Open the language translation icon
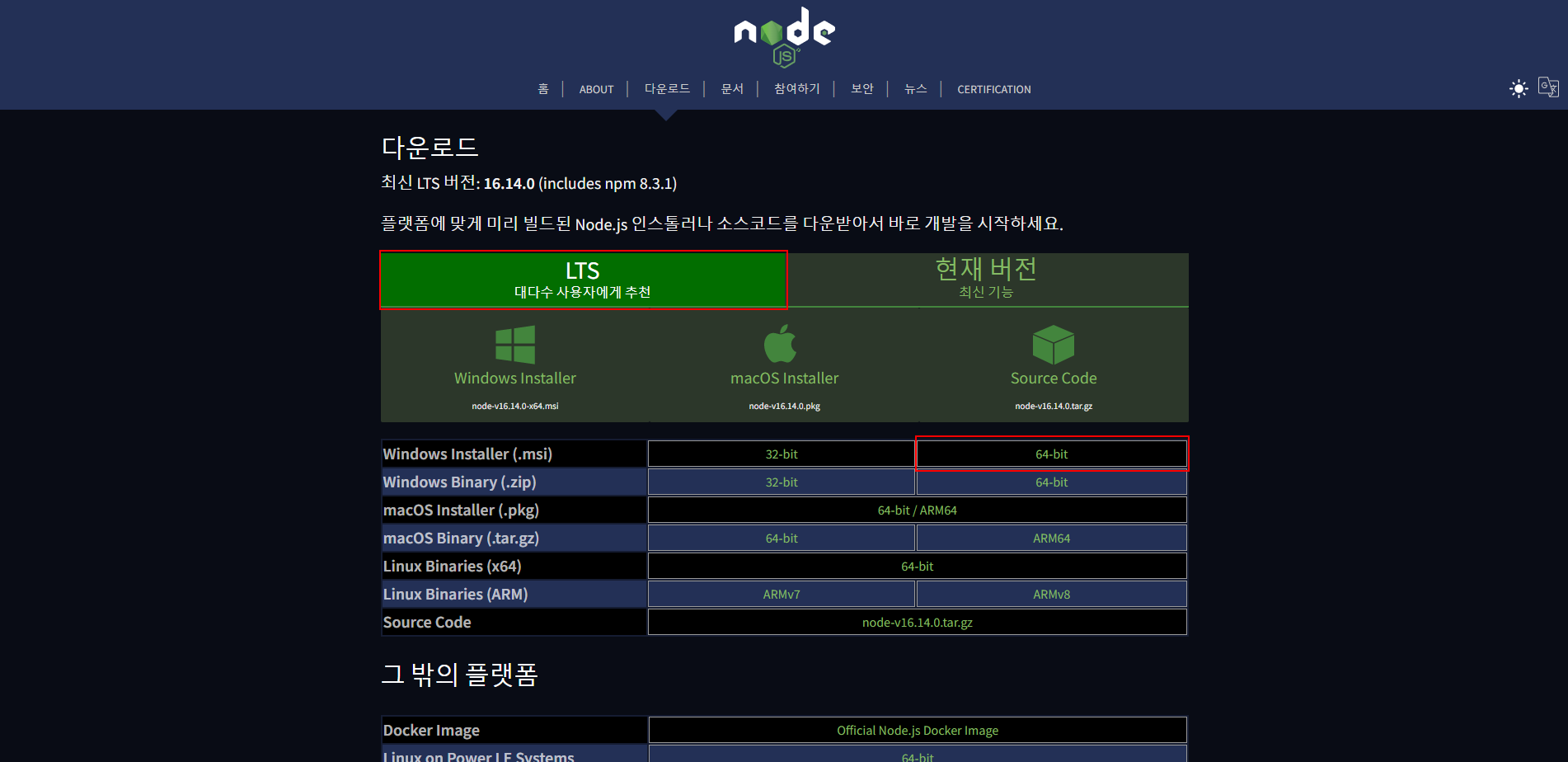Image resolution: width=1568 pixels, height=762 pixels. click(x=1548, y=87)
